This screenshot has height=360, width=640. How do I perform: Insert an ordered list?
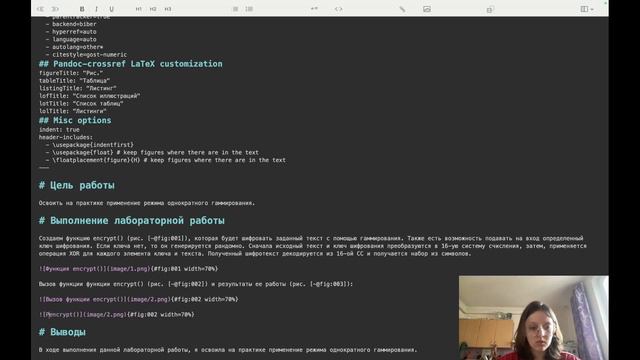249,9
